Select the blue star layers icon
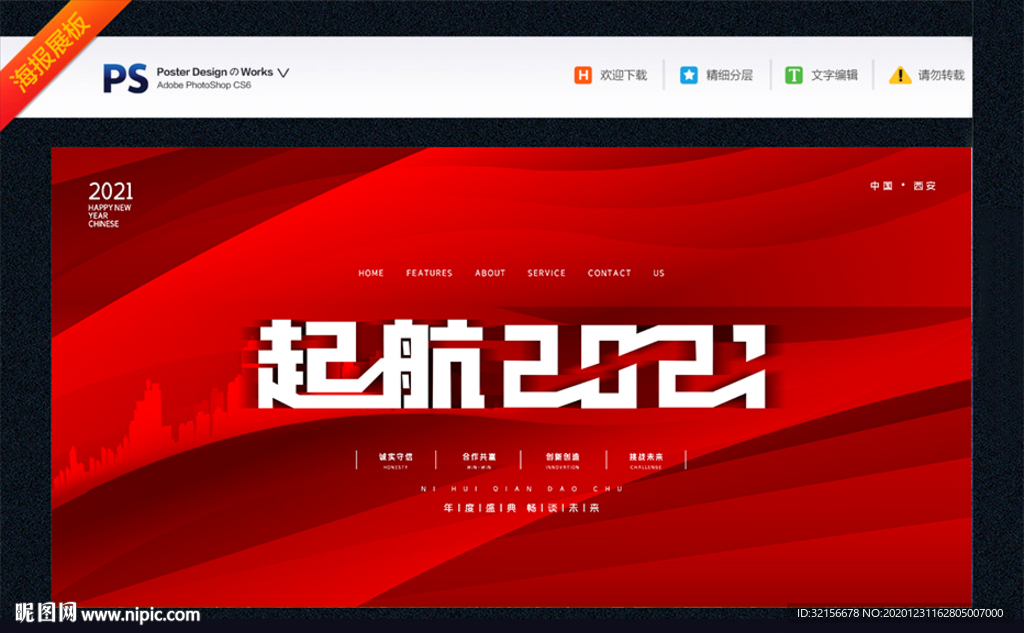1024x633 pixels. point(689,75)
